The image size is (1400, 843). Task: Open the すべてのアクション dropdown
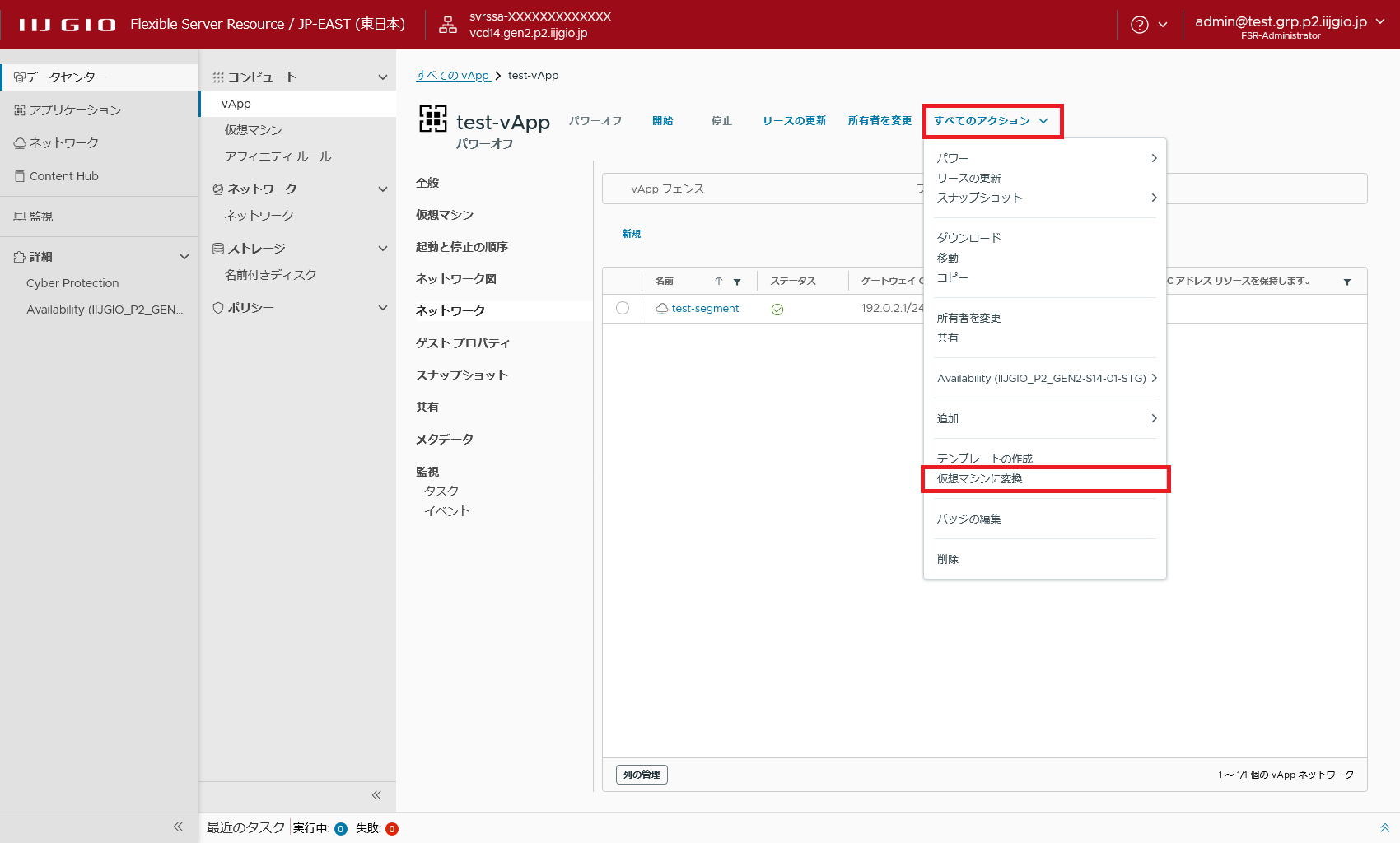click(x=992, y=121)
